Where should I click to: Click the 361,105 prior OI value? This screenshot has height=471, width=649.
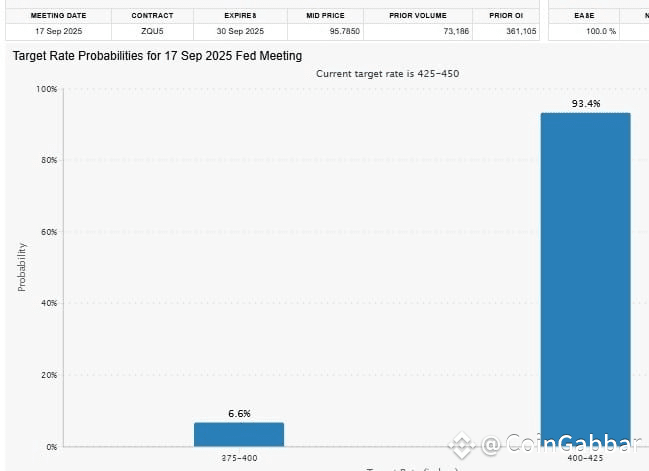click(517, 32)
